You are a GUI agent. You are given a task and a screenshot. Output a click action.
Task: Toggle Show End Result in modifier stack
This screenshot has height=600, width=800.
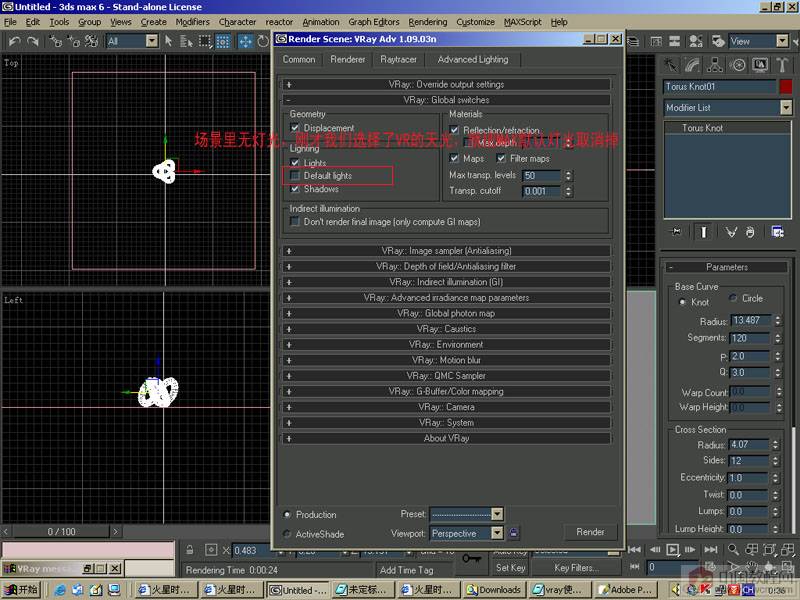point(704,232)
